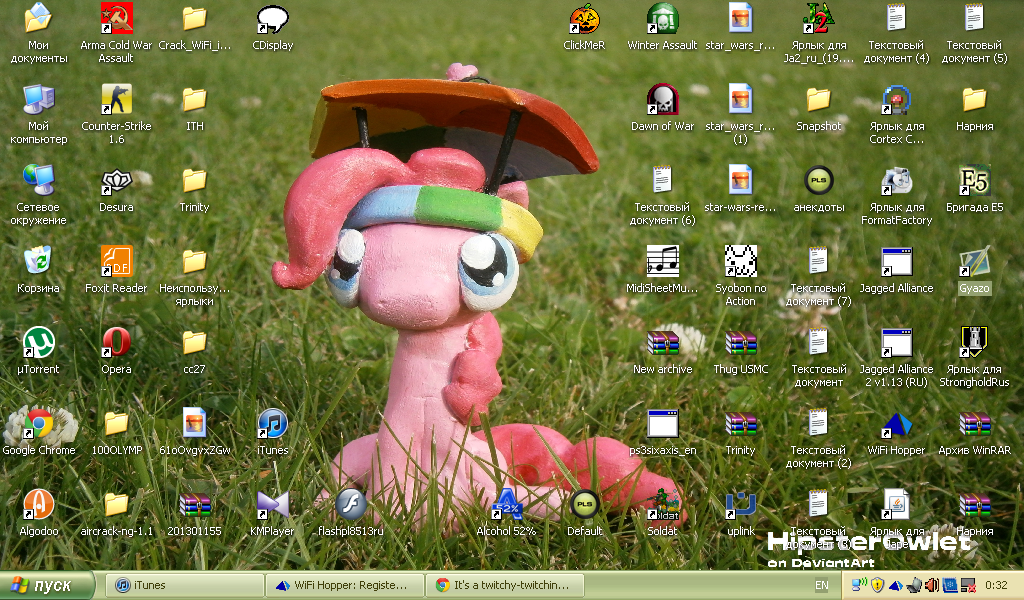Click the ps3sixaxis_en icon
Screen dimensions: 1024x600
pyautogui.click(x=662, y=423)
